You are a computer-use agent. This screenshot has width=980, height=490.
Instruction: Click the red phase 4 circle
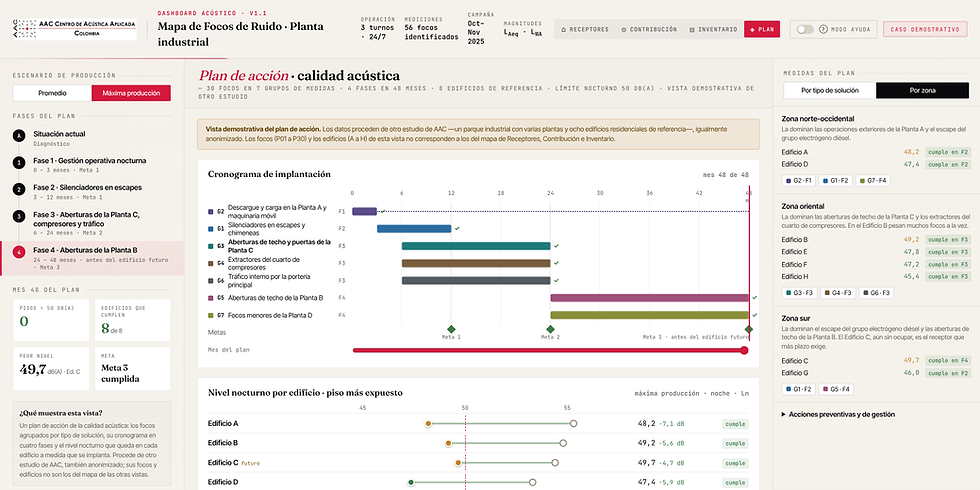pos(19,252)
